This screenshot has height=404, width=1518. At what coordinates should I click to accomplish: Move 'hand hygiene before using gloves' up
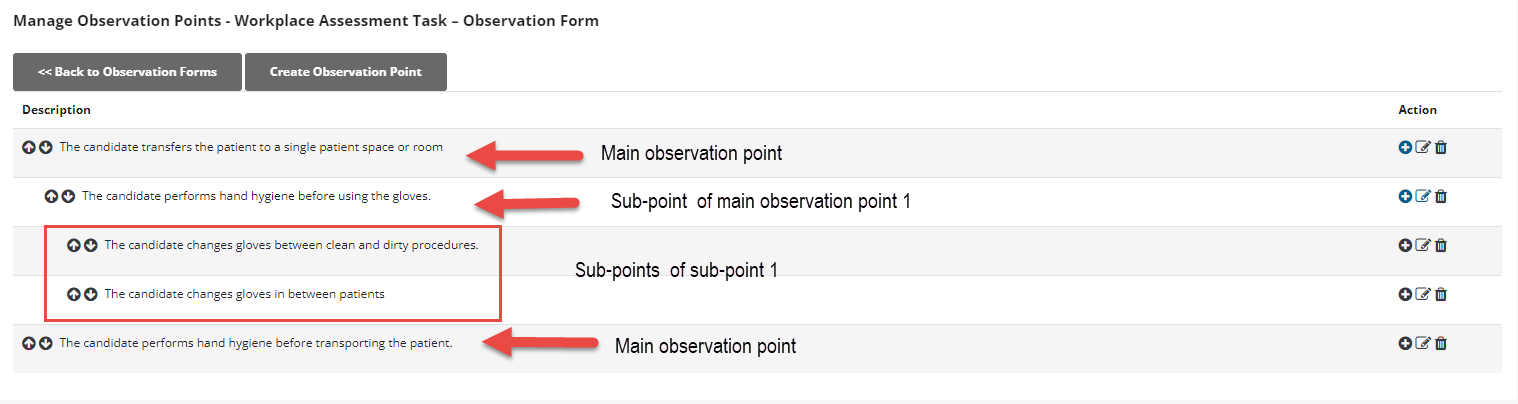51,196
